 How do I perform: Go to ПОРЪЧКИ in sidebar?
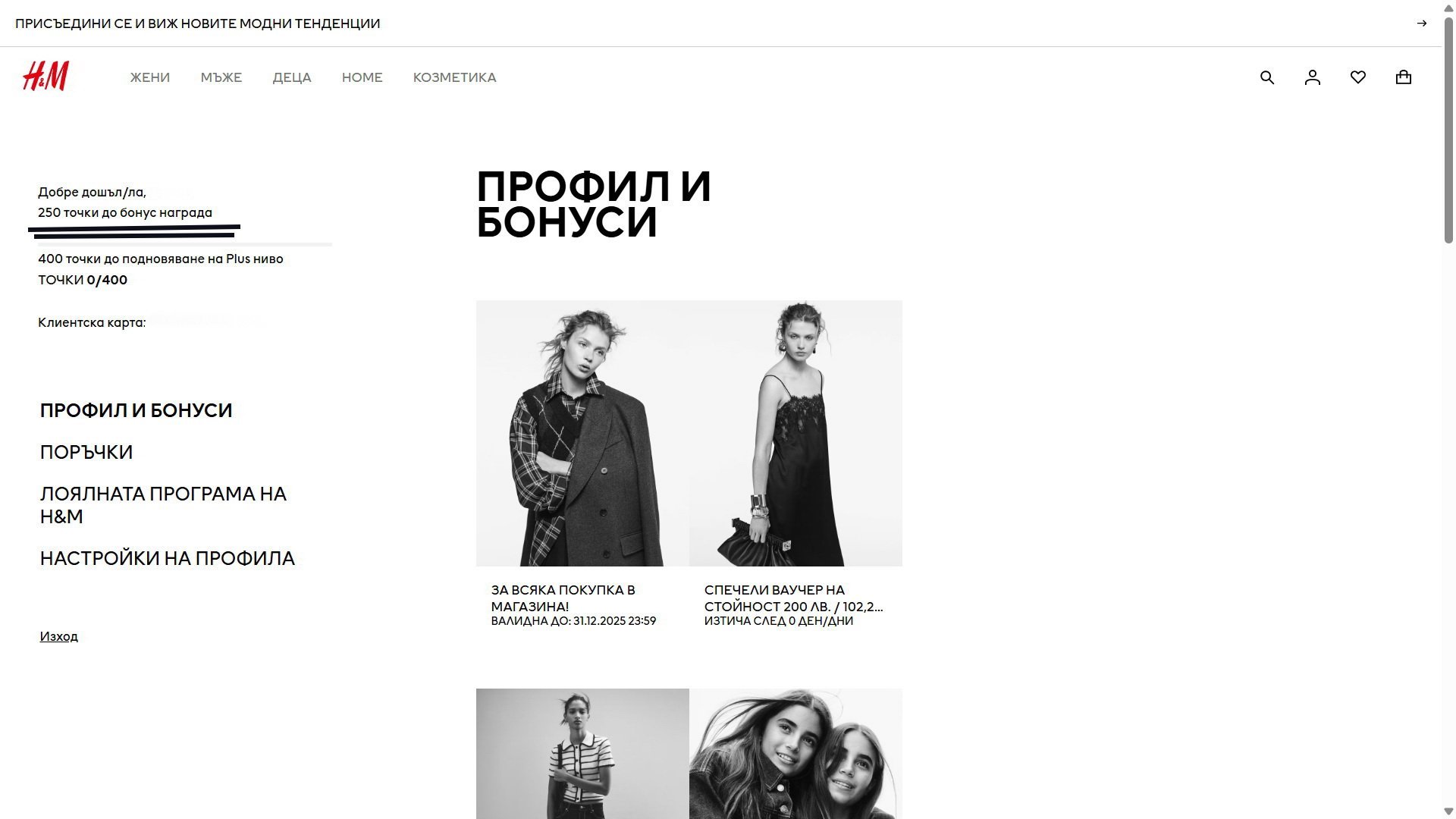tap(86, 452)
